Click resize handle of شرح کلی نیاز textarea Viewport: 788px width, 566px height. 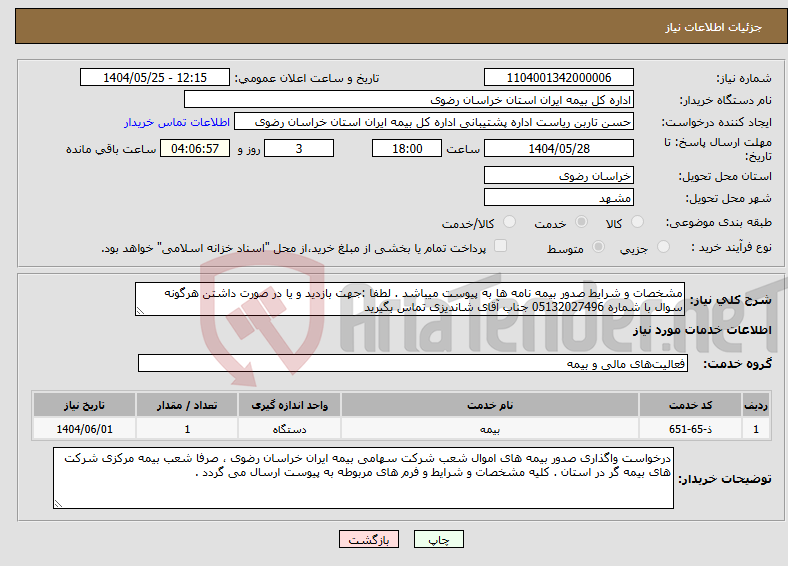point(140,311)
